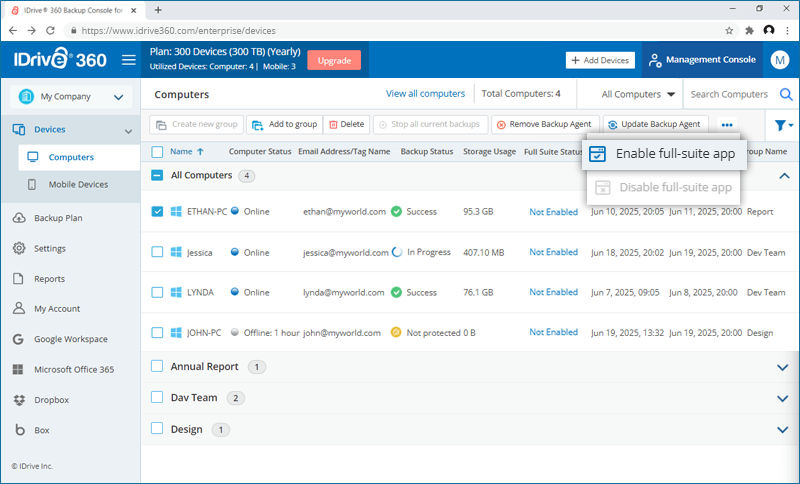The image size is (800, 484).
Task: Expand the Dav Team group chevron
Action: pyautogui.click(x=783, y=398)
